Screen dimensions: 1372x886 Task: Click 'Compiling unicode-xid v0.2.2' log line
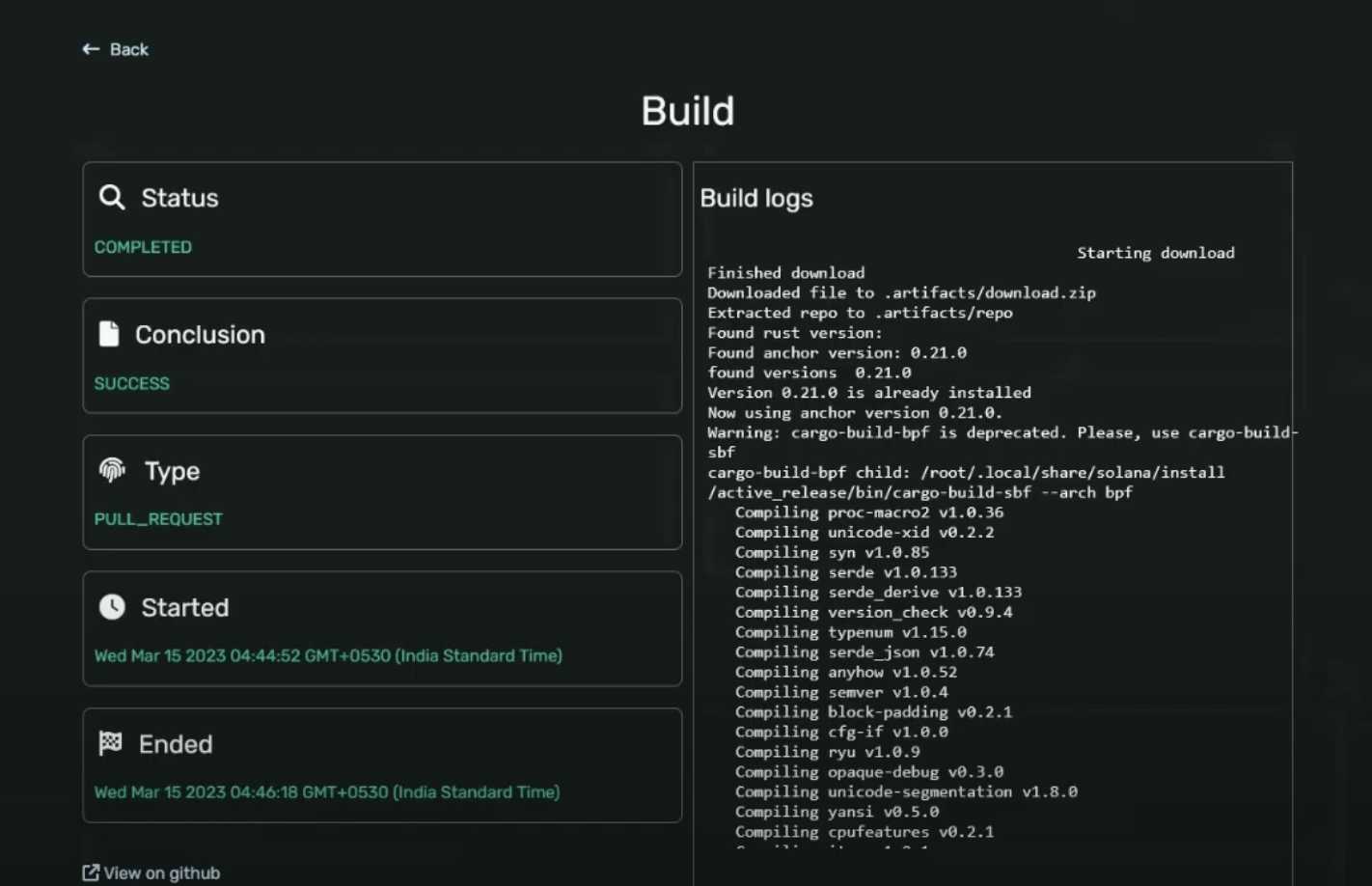pos(864,532)
